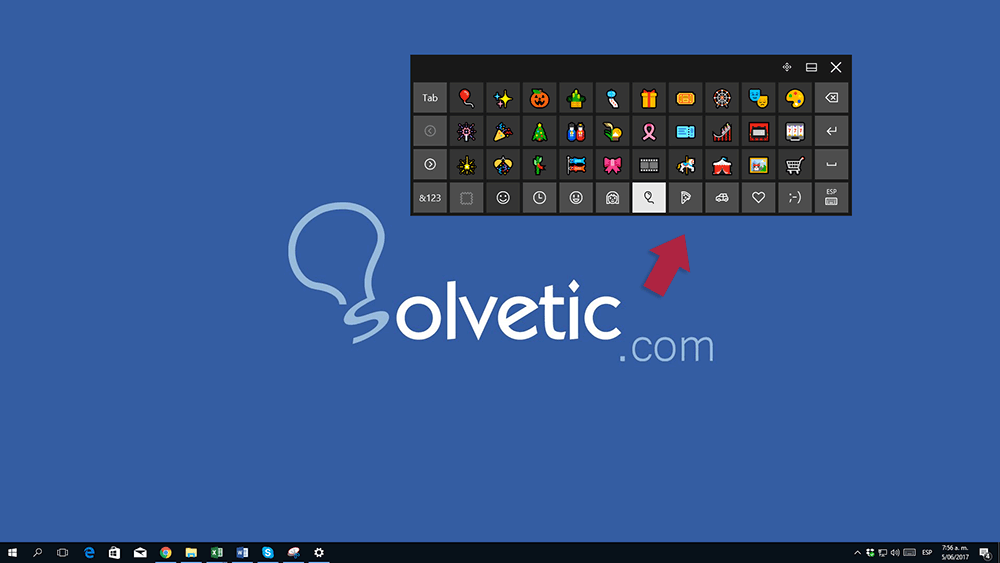Insert the artist palette emoji
This screenshot has height=563, width=1000.
[795, 98]
